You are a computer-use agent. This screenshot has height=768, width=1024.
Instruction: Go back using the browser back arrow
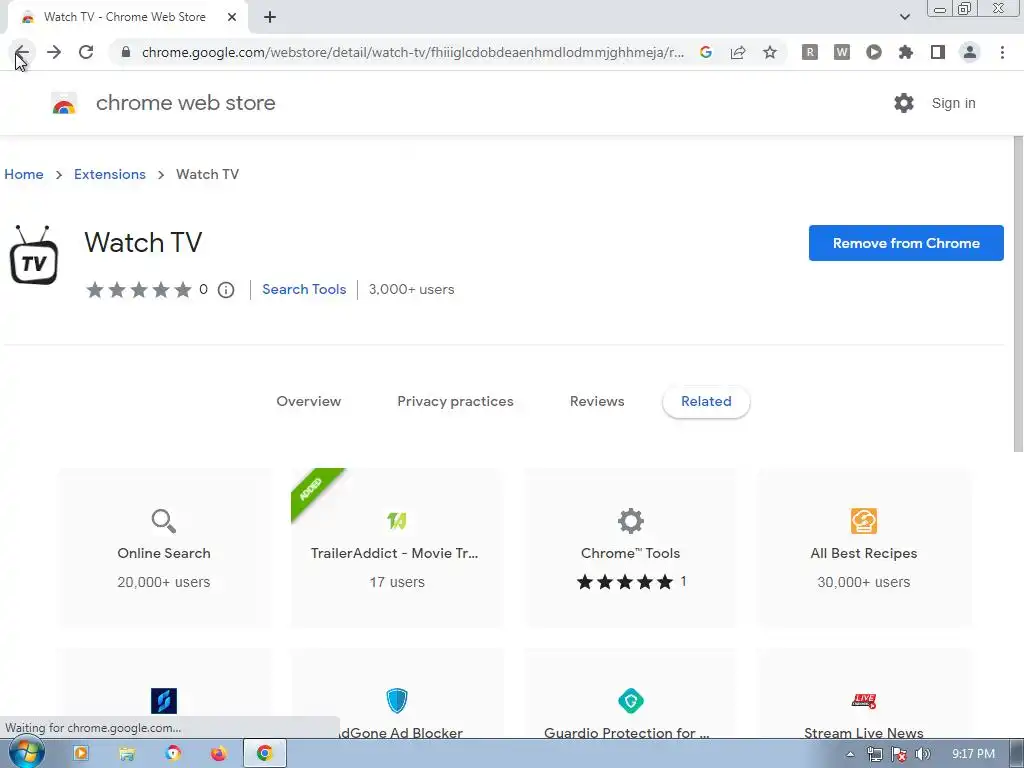[22, 52]
